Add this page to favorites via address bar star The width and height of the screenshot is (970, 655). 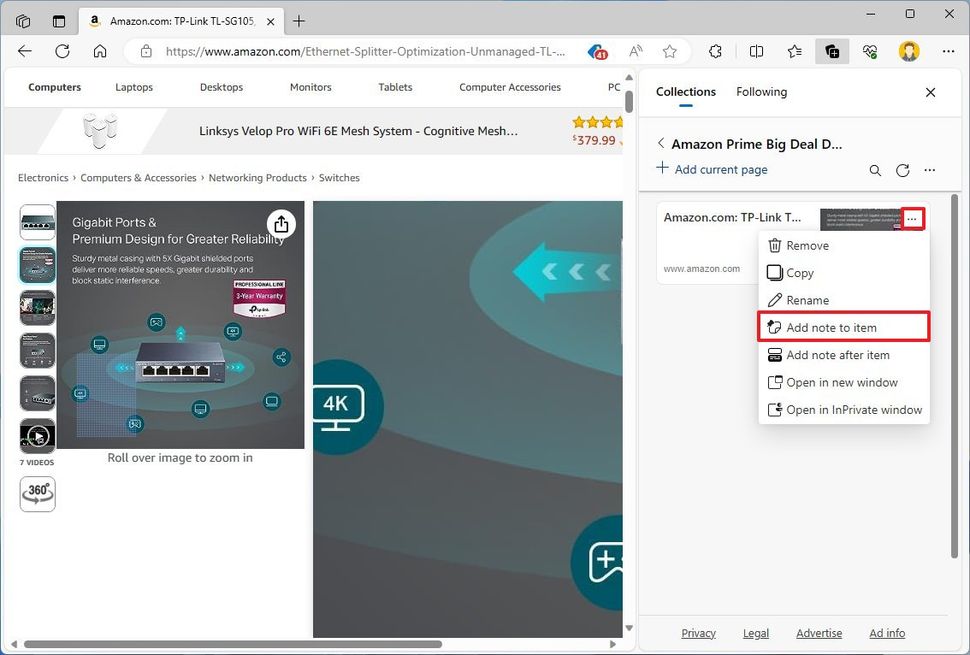tap(670, 51)
